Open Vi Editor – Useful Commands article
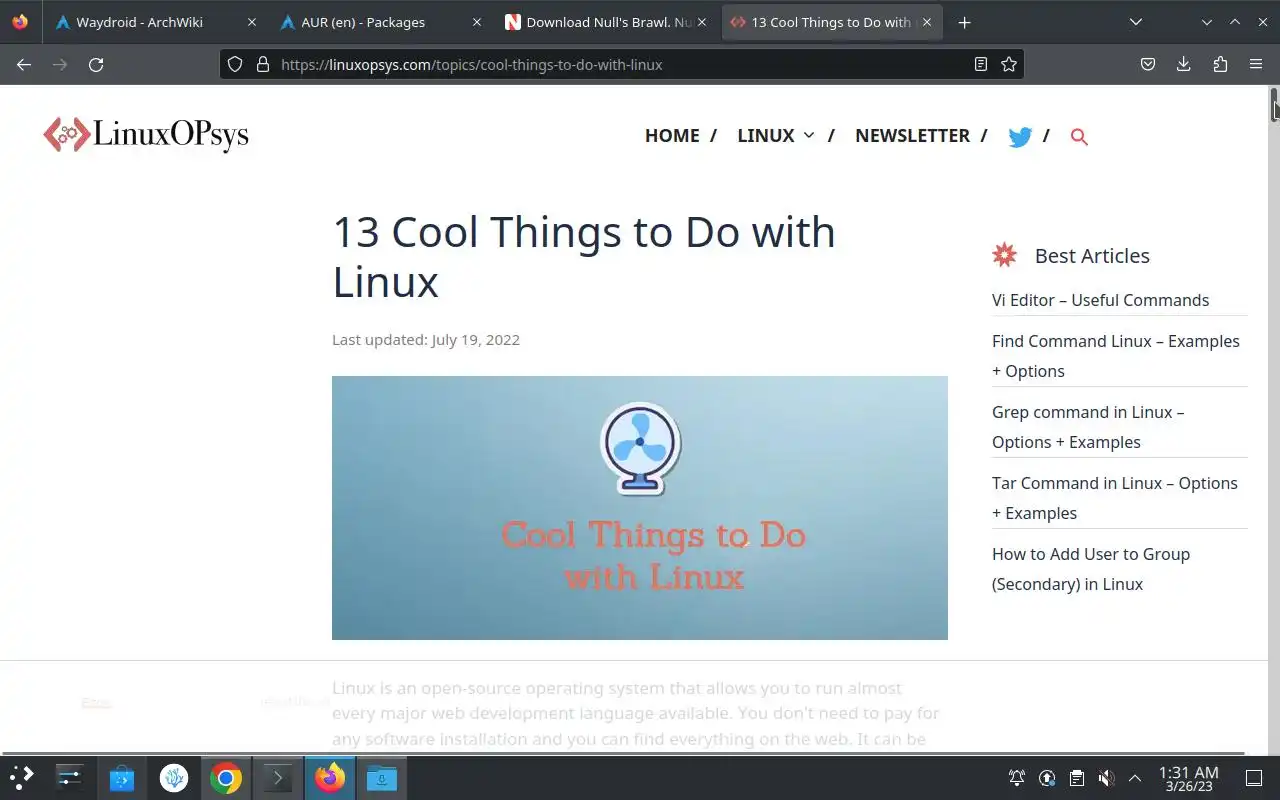1280x800 pixels. coord(1100,300)
